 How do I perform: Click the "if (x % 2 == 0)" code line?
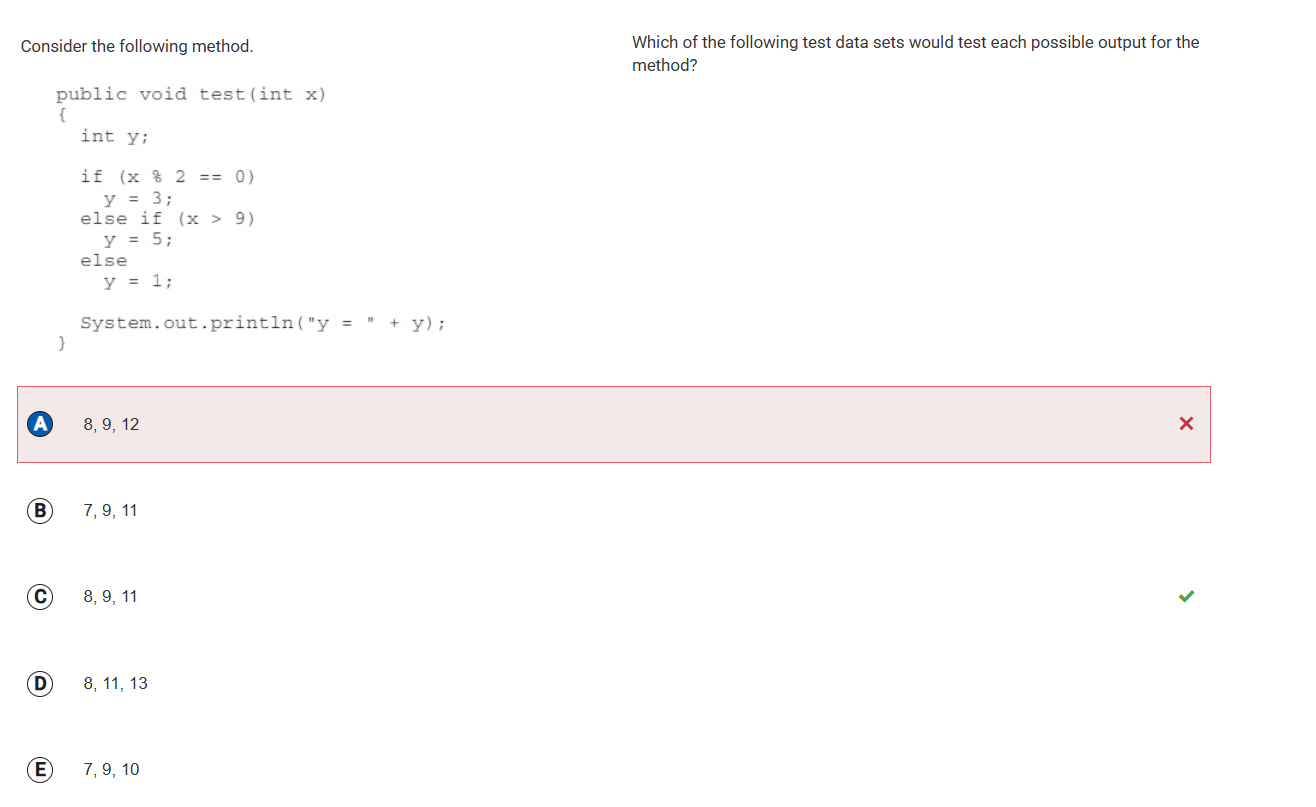coord(168,177)
